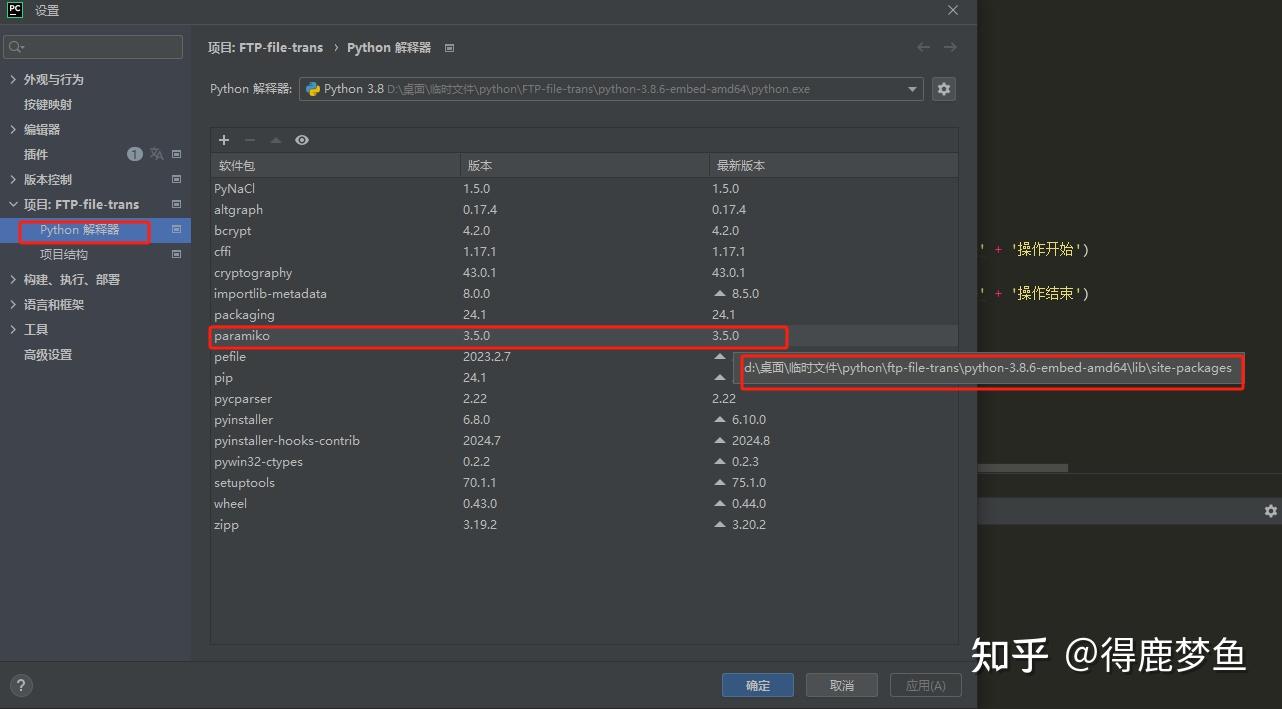The image size is (1282, 709).
Task: Click the back navigation arrow
Action: (x=922, y=46)
